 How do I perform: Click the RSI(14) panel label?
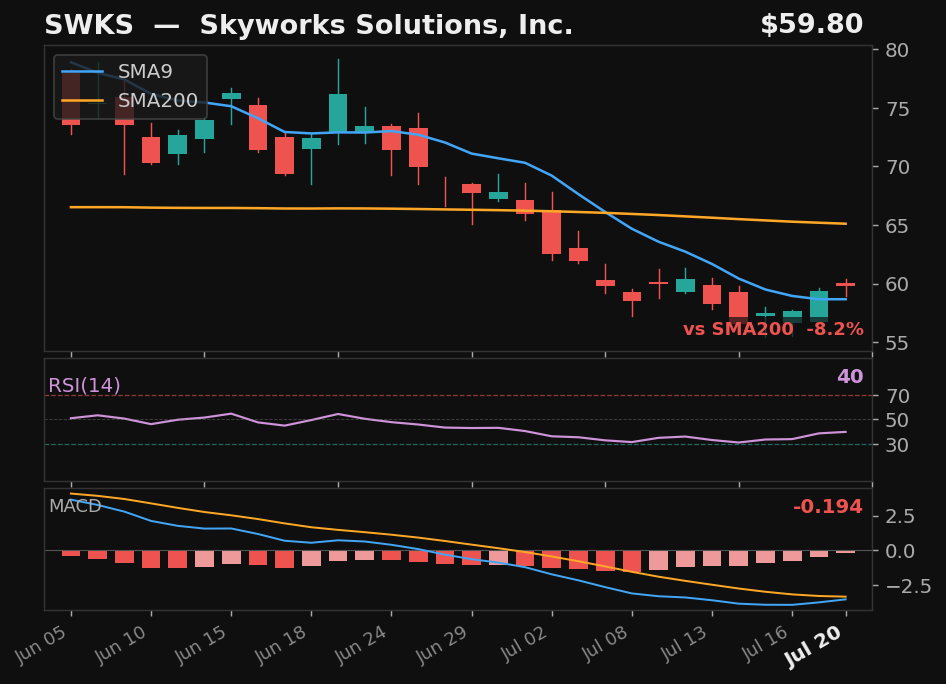tap(84, 385)
